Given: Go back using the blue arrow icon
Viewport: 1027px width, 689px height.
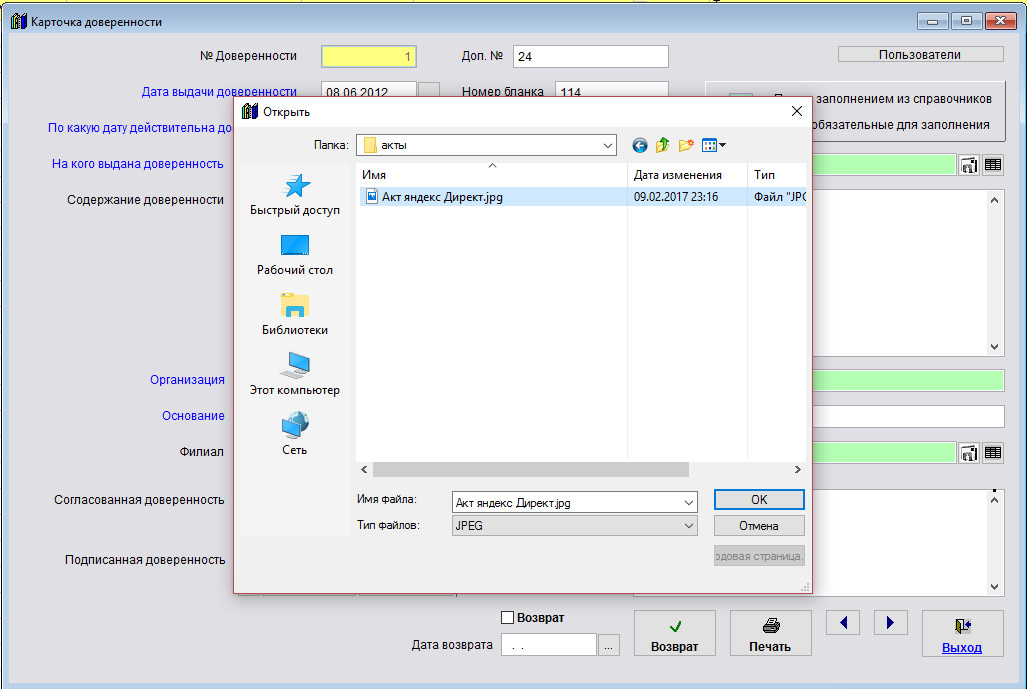Looking at the screenshot, I should tap(639, 145).
